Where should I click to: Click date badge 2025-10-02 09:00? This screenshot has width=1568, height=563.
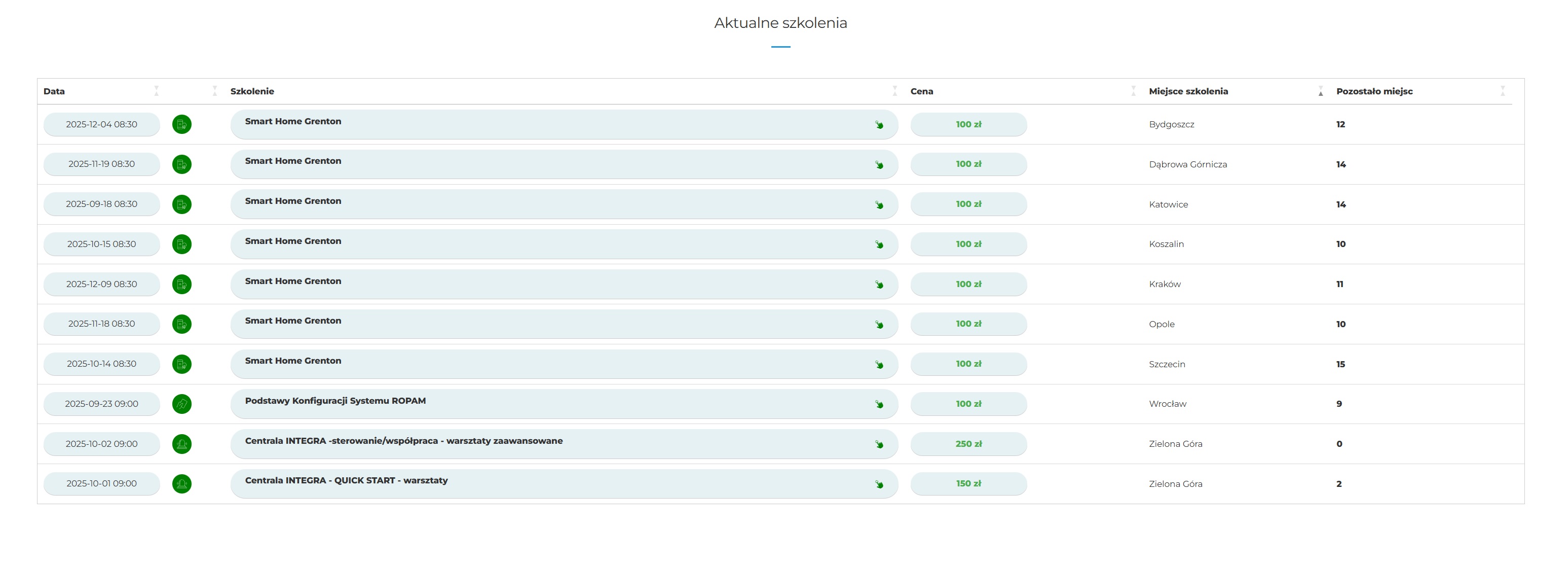(102, 444)
